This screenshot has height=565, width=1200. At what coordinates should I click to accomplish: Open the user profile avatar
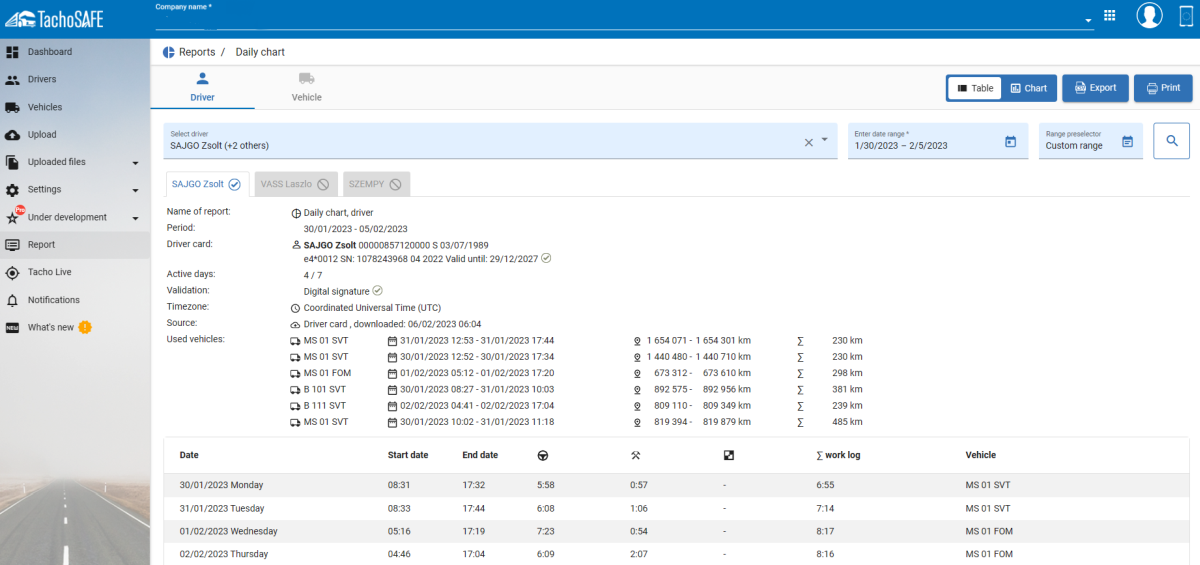(1149, 15)
